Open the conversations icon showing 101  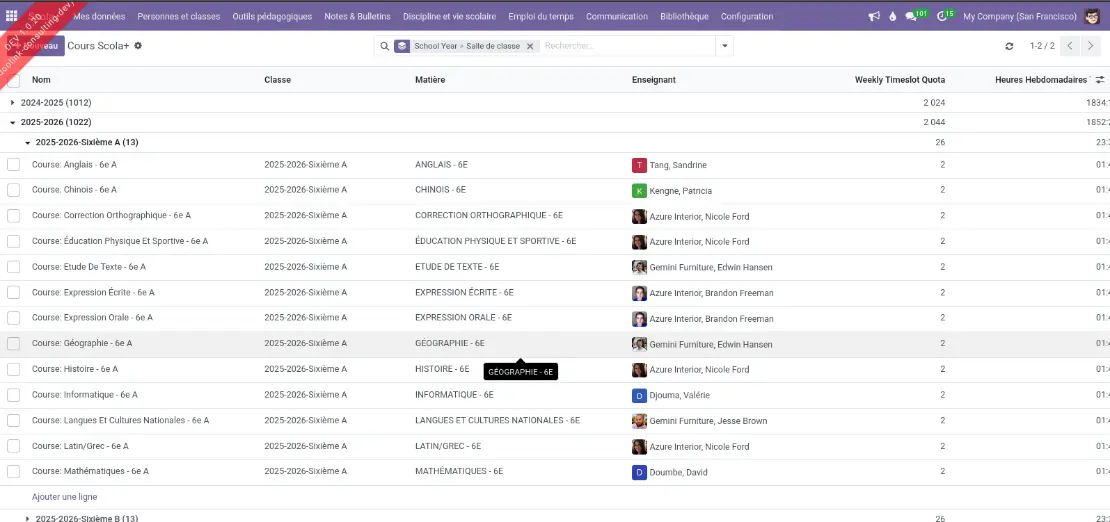(912, 16)
